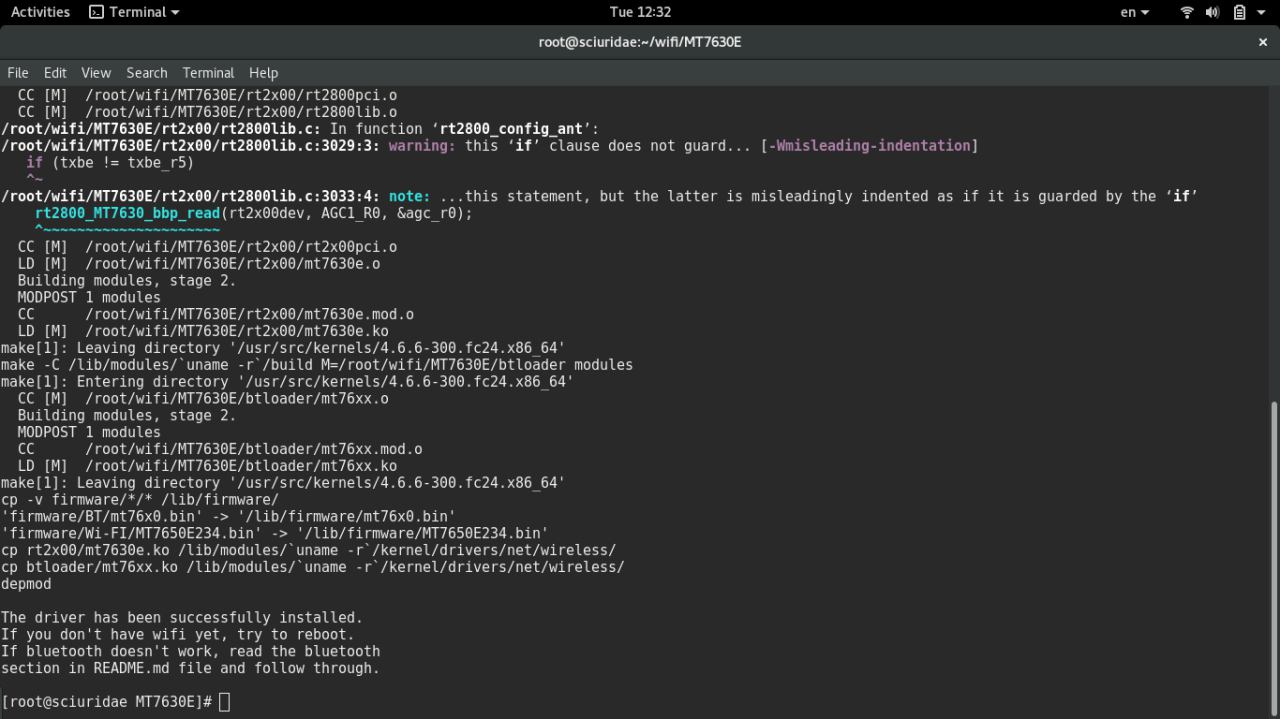
Task: Open the Edit menu
Action: tap(55, 73)
